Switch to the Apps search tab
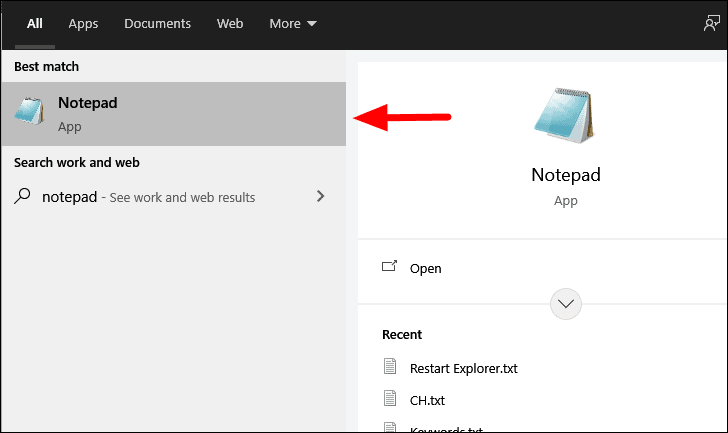The image size is (728, 433). tap(83, 24)
